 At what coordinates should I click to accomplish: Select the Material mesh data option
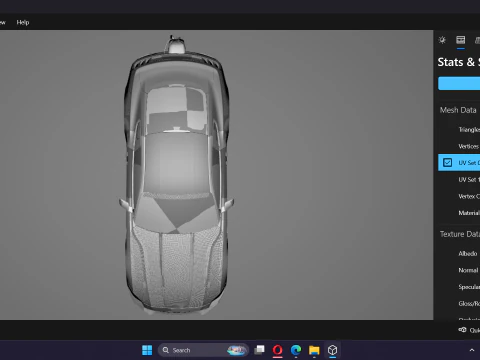(x=469, y=213)
